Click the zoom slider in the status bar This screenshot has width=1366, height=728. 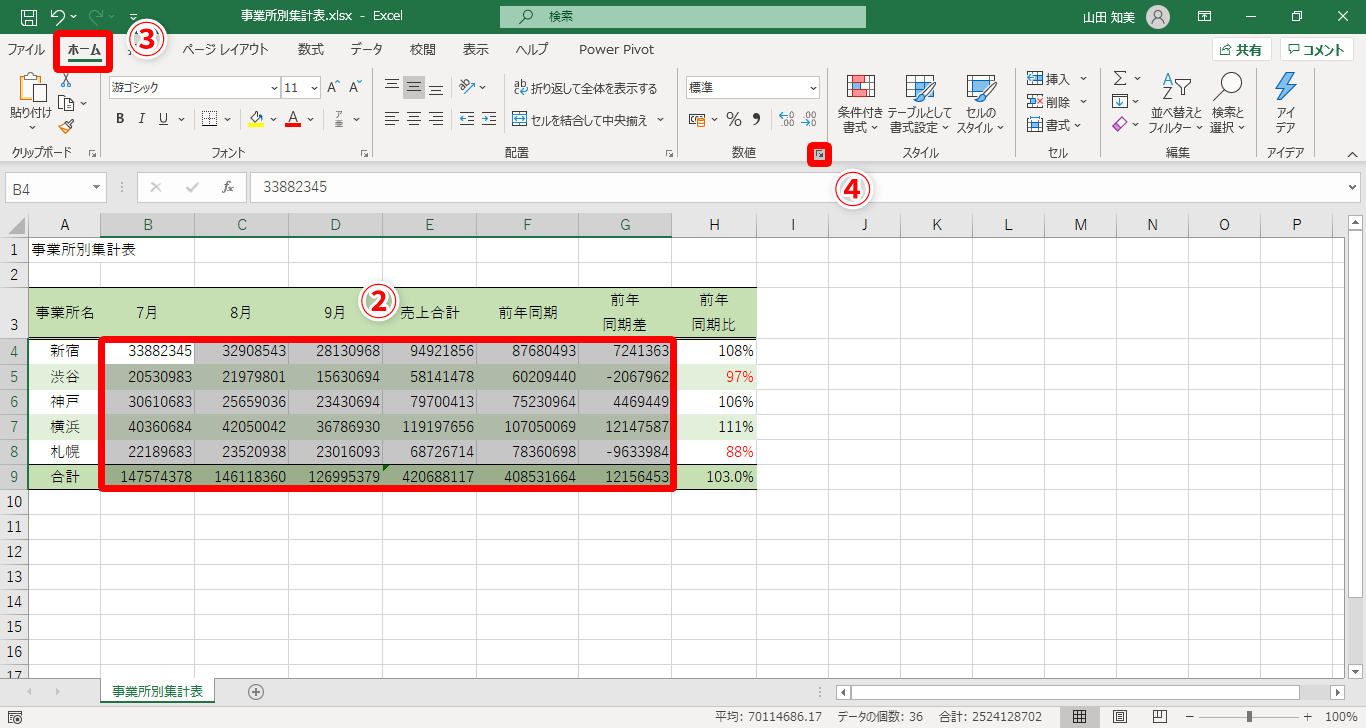[x=1249, y=717]
